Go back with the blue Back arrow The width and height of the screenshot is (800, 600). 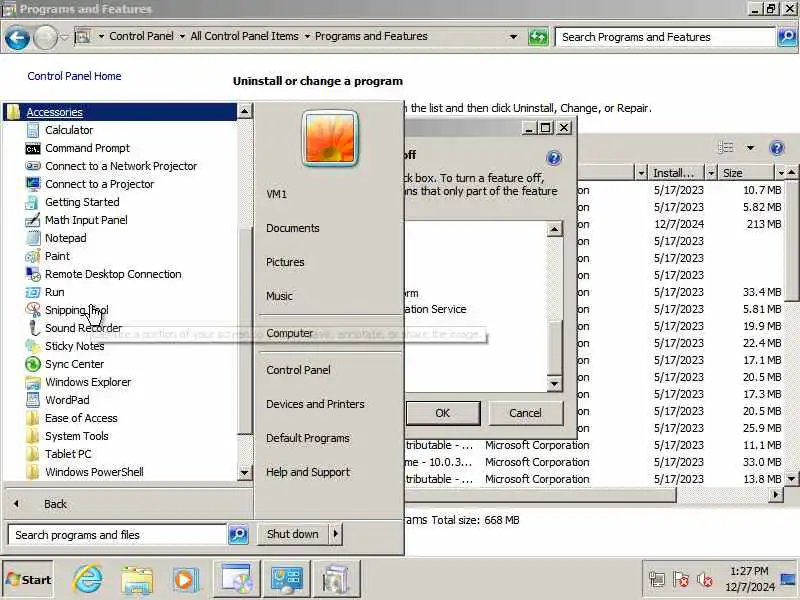(x=17, y=38)
